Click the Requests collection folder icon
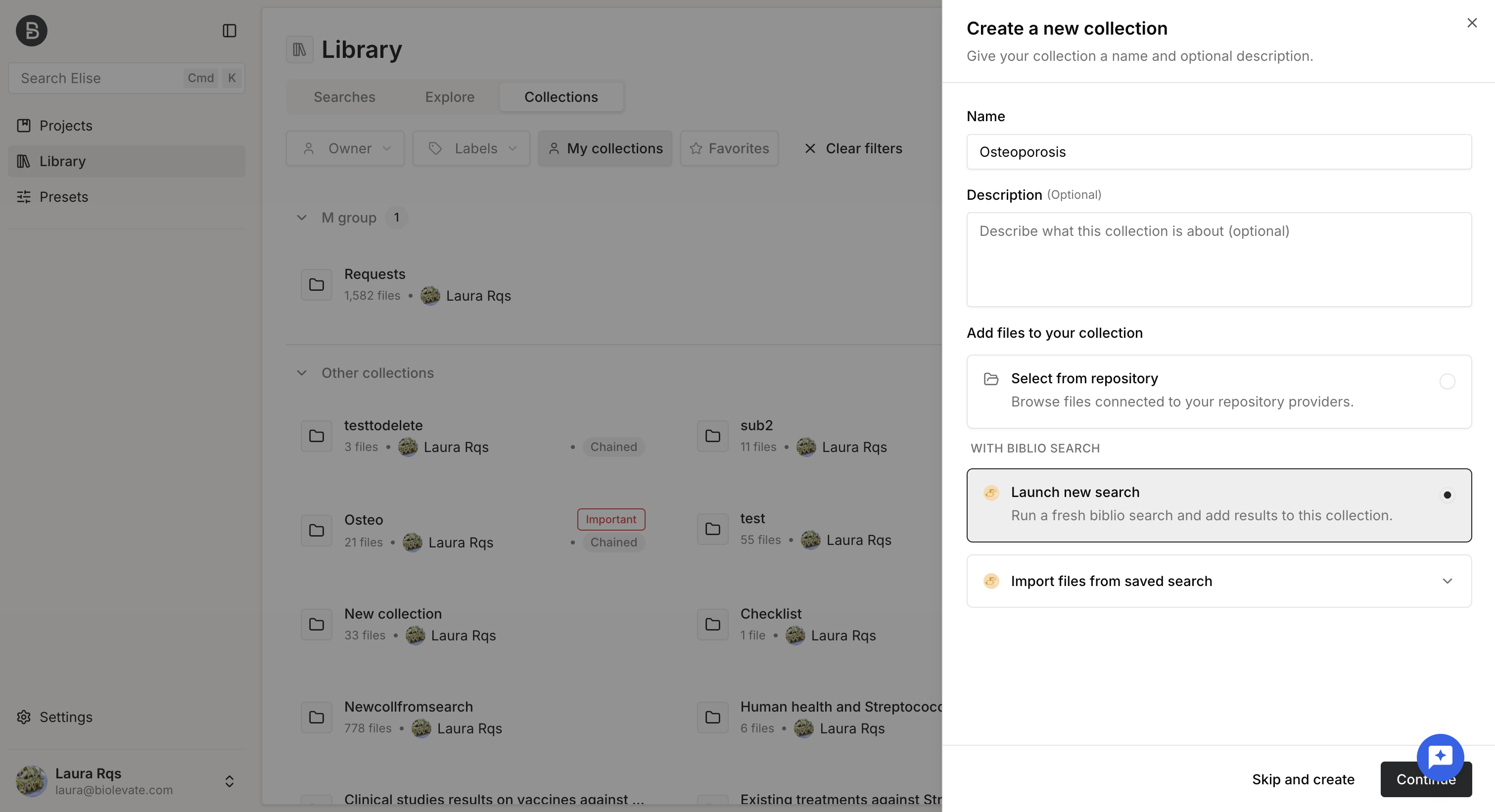 (x=316, y=284)
